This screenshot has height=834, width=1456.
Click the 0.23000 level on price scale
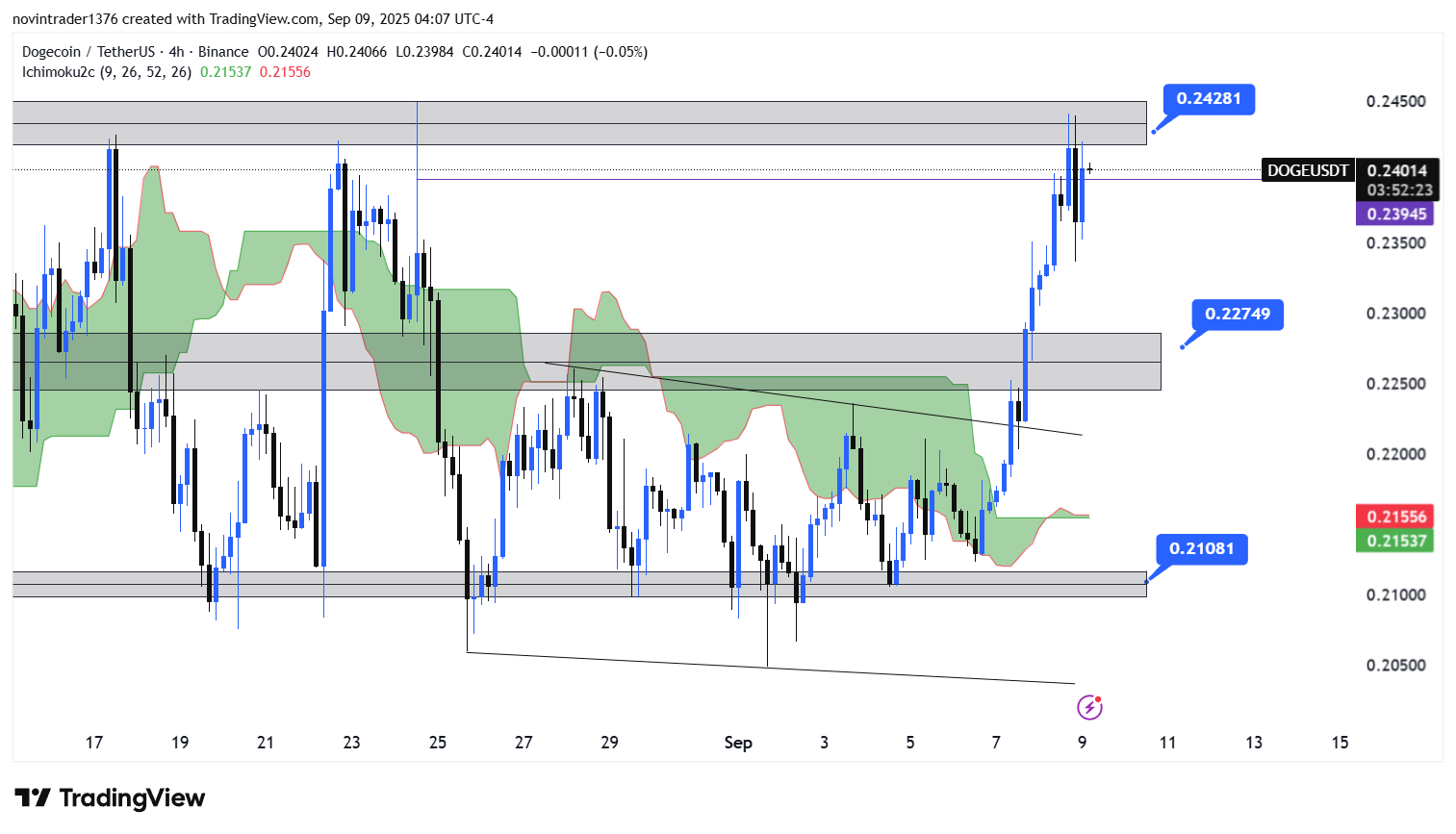pyautogui.click(x=1395, y=314)
